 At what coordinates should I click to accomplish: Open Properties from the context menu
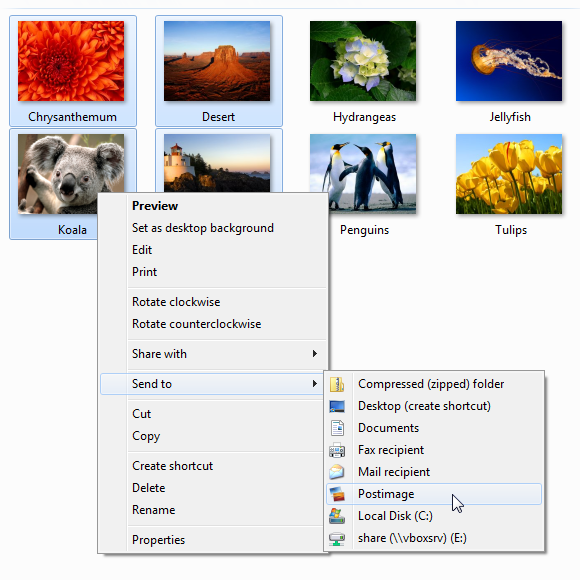pos(158,540)
